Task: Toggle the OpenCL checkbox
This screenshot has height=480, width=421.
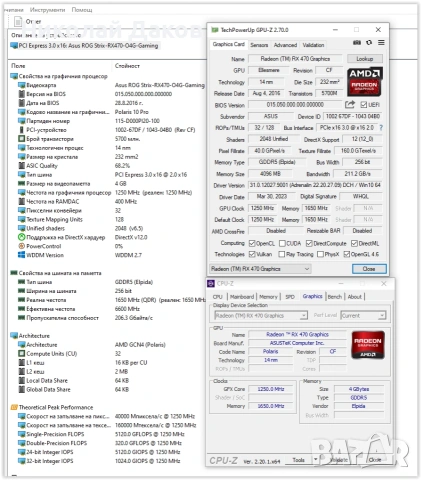Action: tap(252, 243)
